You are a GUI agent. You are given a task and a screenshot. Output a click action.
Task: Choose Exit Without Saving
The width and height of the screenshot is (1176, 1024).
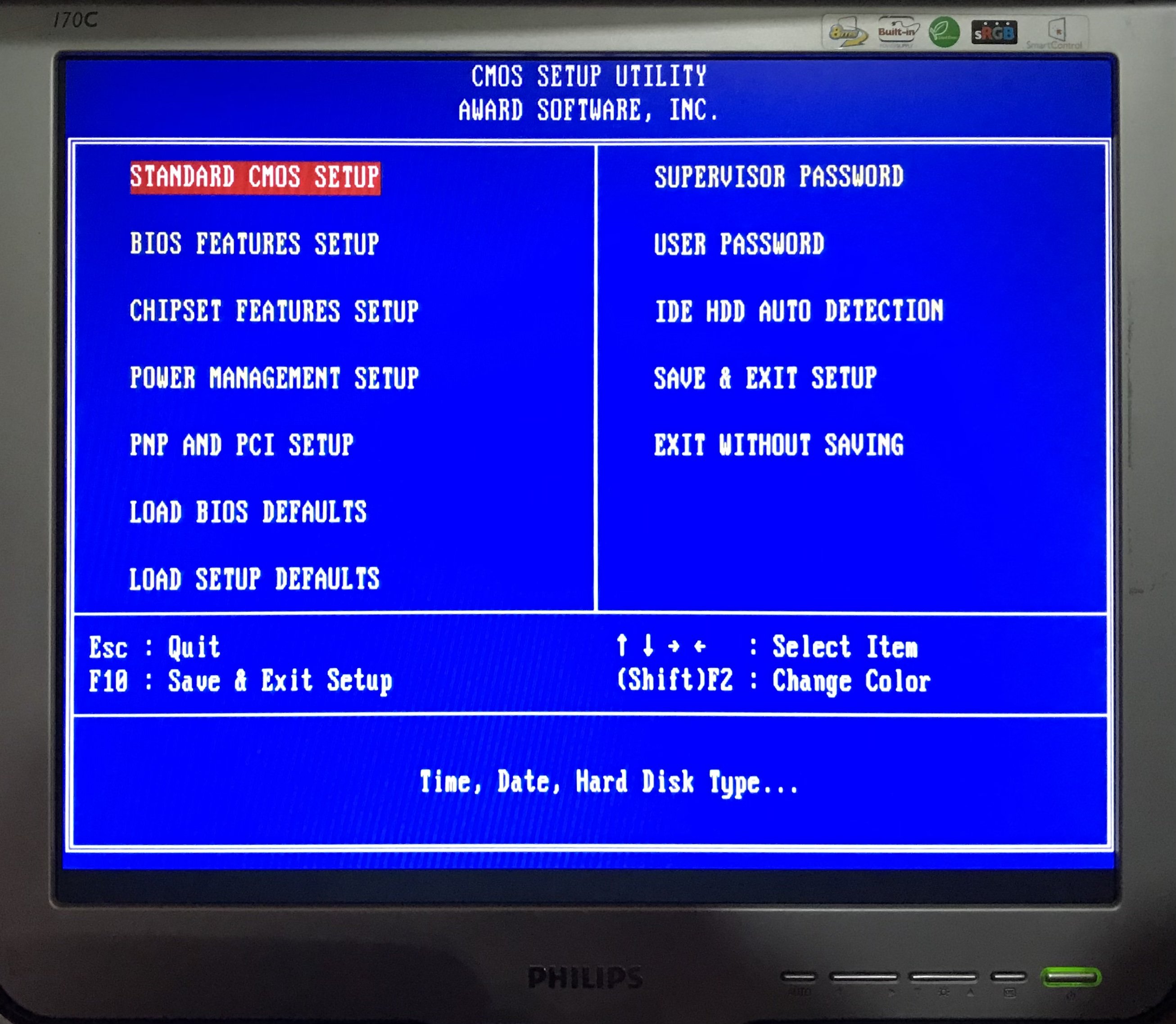(x=779, y=445)
